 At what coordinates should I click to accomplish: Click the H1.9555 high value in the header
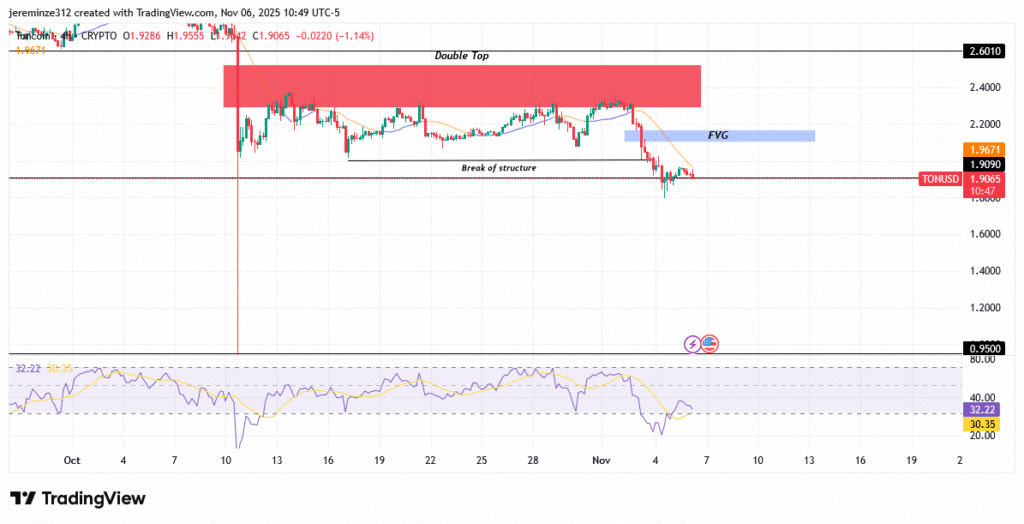185,36
